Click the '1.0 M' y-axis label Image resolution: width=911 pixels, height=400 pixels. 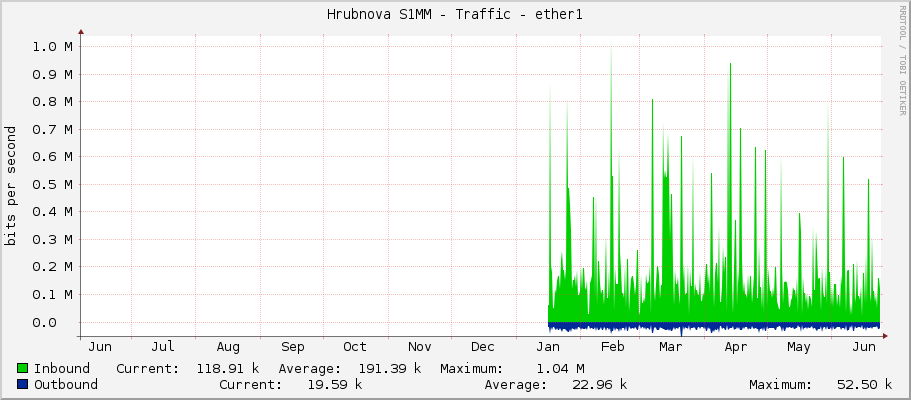pyautogui.click(x=52, y=47)
